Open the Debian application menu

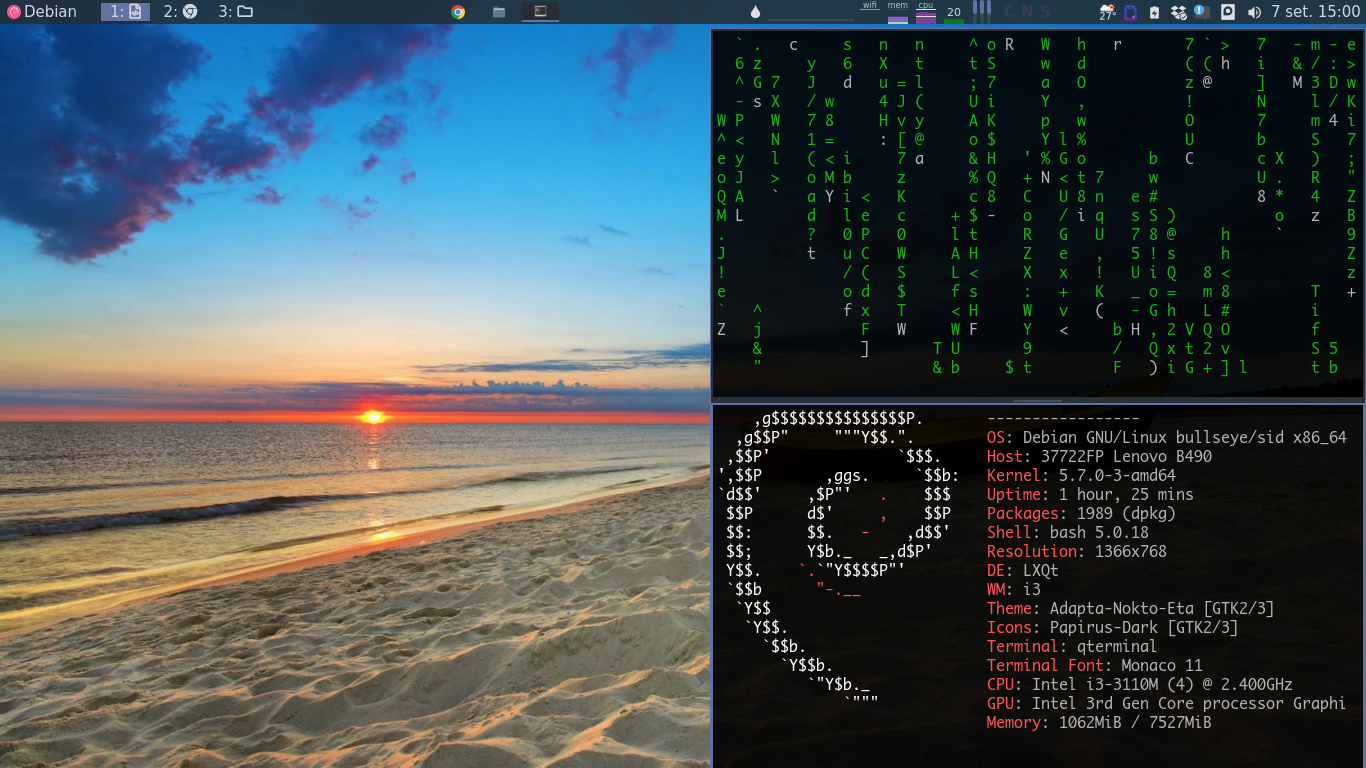point(42,12)
